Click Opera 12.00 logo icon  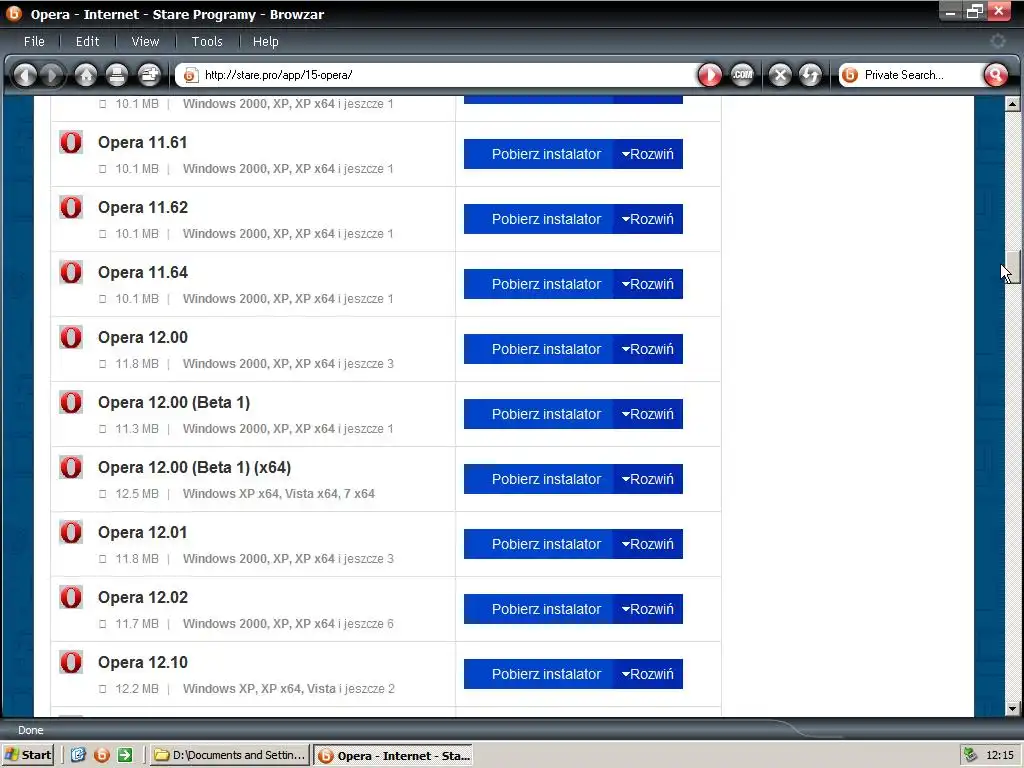[71, 337]
